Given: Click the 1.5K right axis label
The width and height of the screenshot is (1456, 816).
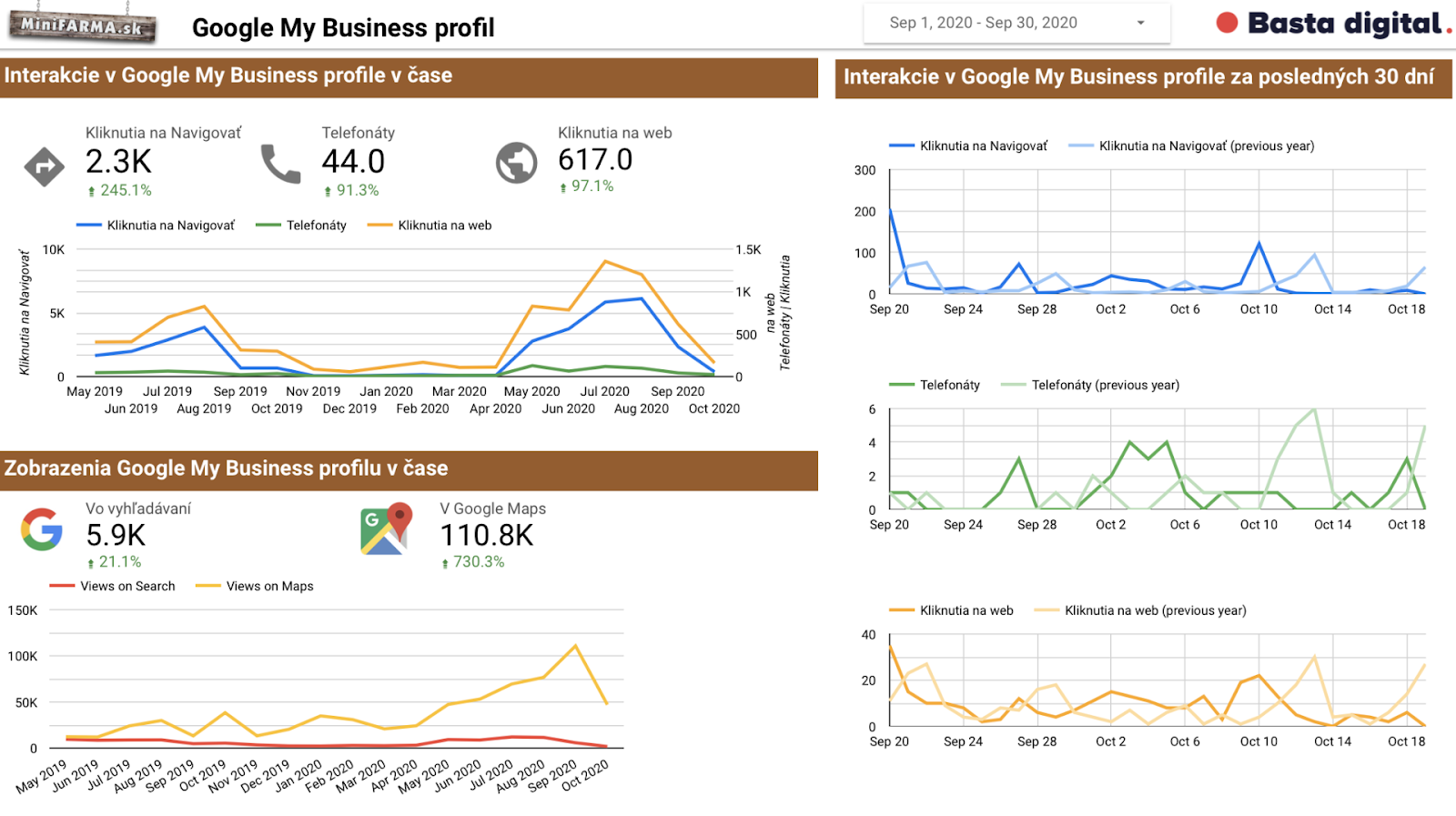Looking at the screenshot, I should coord(748,250).
